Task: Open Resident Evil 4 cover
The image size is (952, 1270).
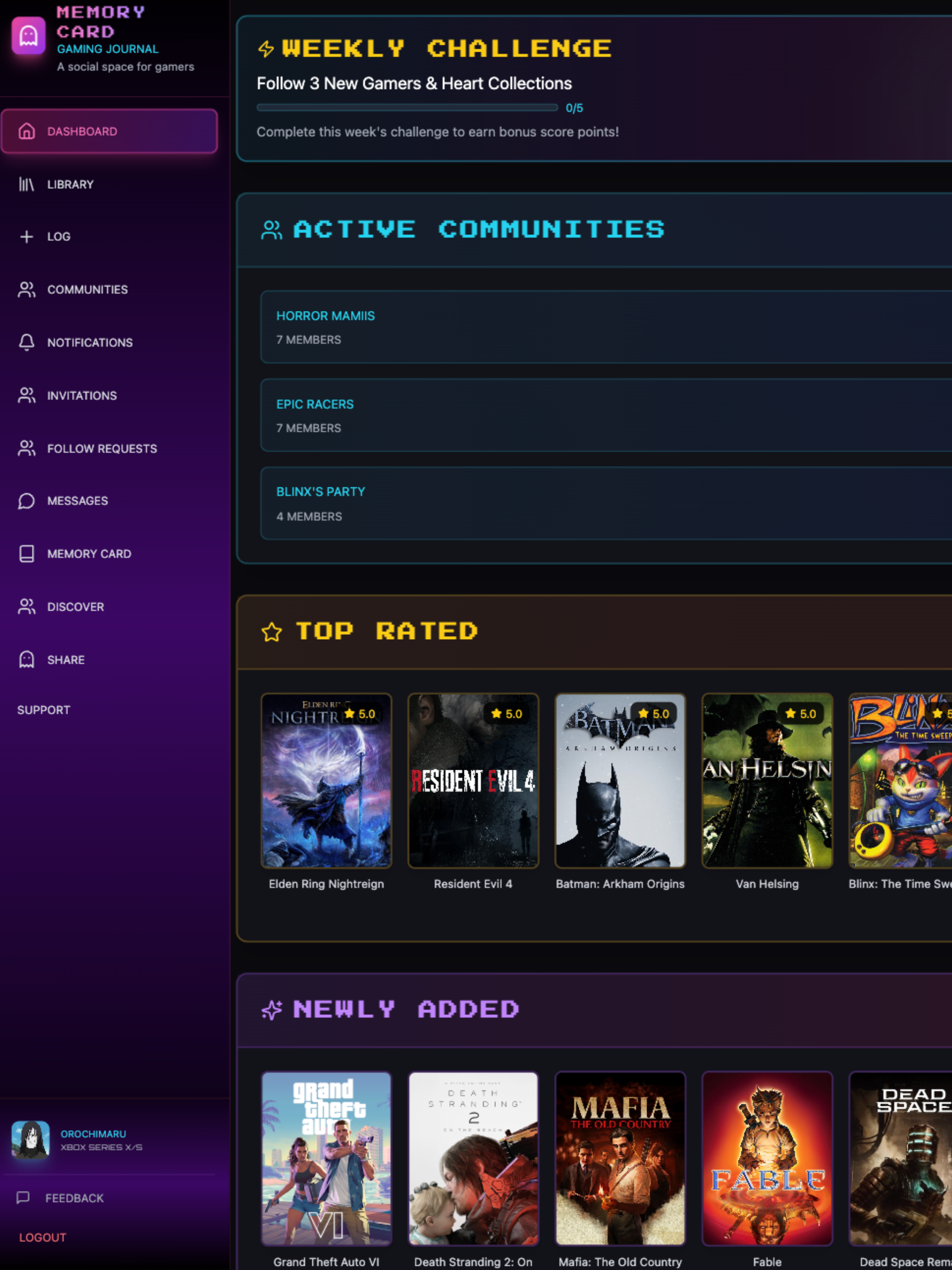Action: tap(473, 781)
